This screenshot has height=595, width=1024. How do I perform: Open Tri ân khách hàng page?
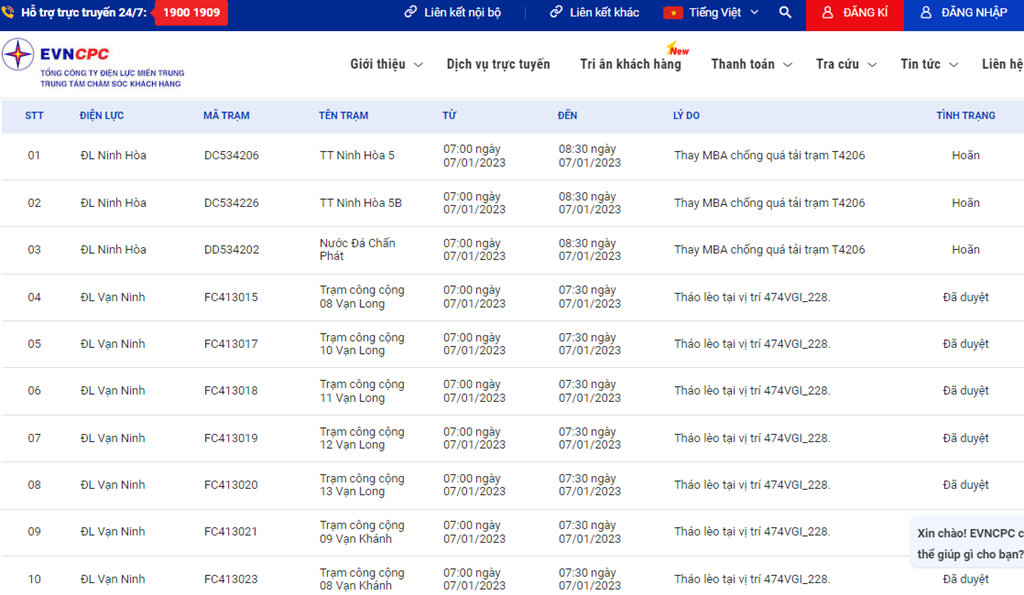[630, 64]
